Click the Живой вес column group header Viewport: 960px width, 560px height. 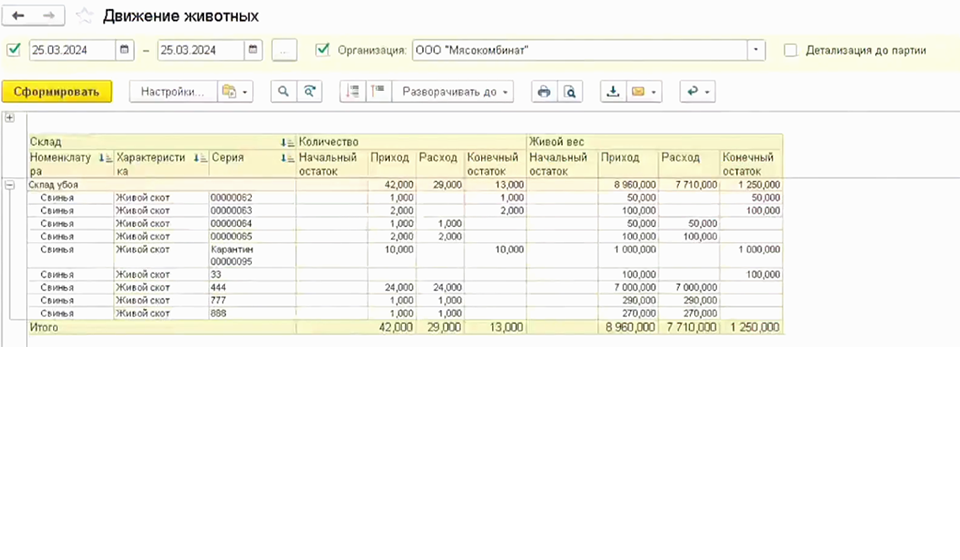tap(654, 142)
